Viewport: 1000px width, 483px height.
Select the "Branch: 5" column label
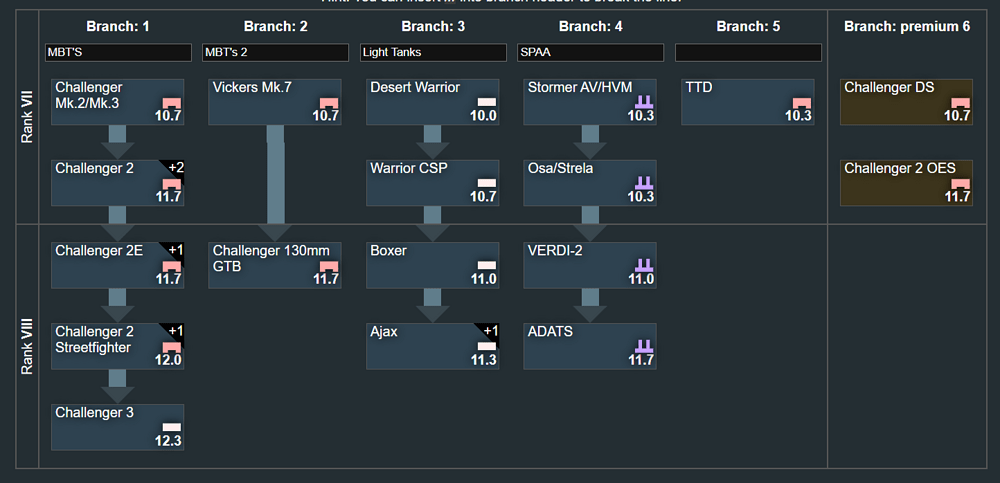pyautogui.click(x=748, y=27)
